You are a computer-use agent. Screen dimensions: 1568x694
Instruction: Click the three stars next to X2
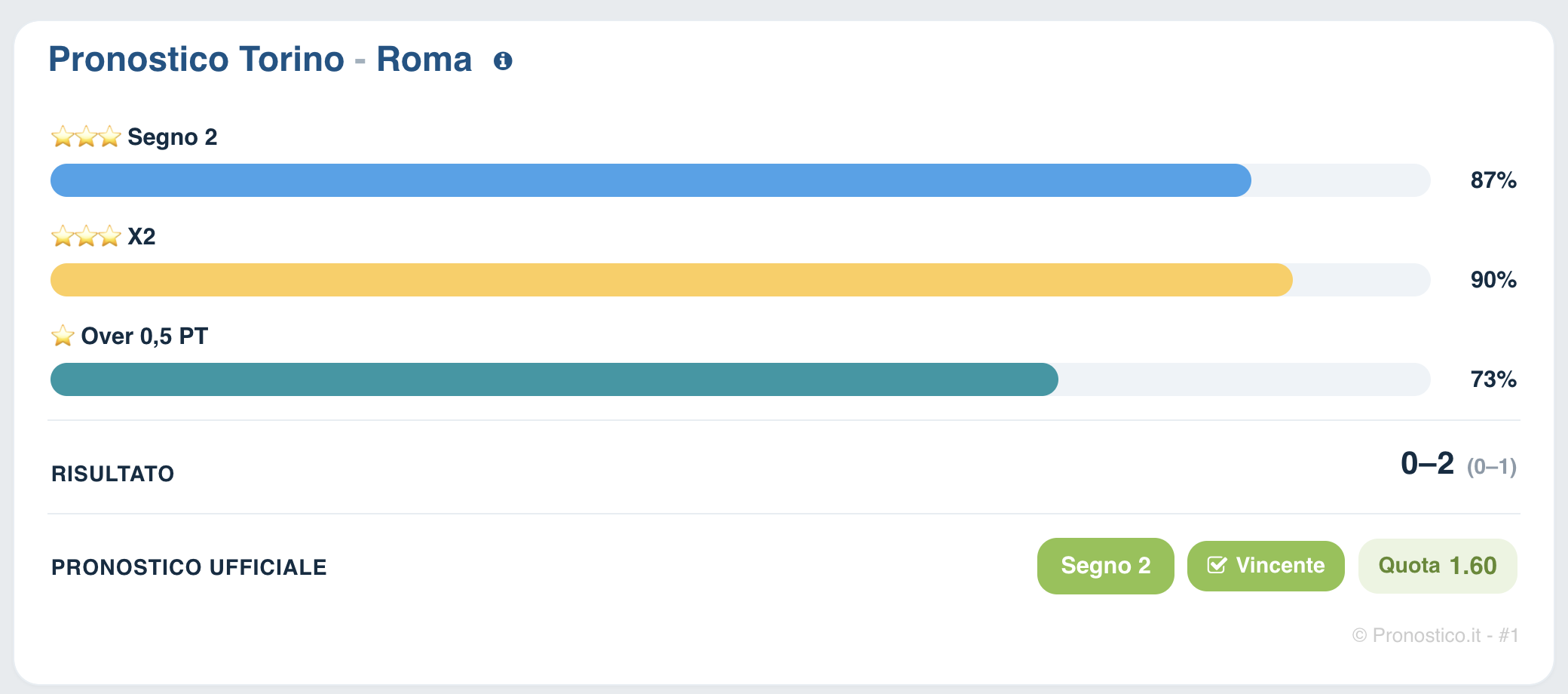pos(86,236)
